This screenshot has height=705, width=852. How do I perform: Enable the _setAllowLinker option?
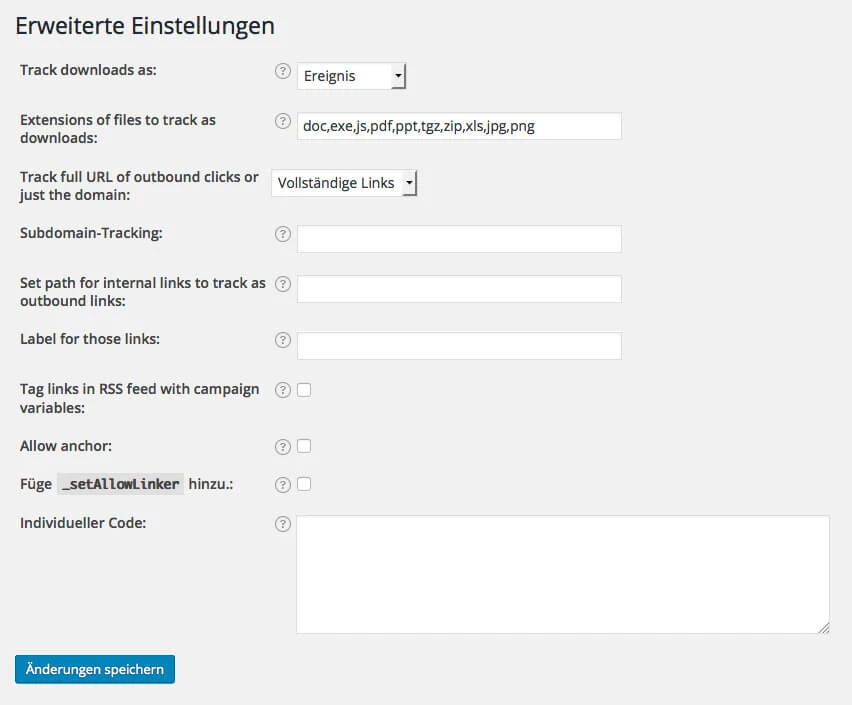[303, 484]
